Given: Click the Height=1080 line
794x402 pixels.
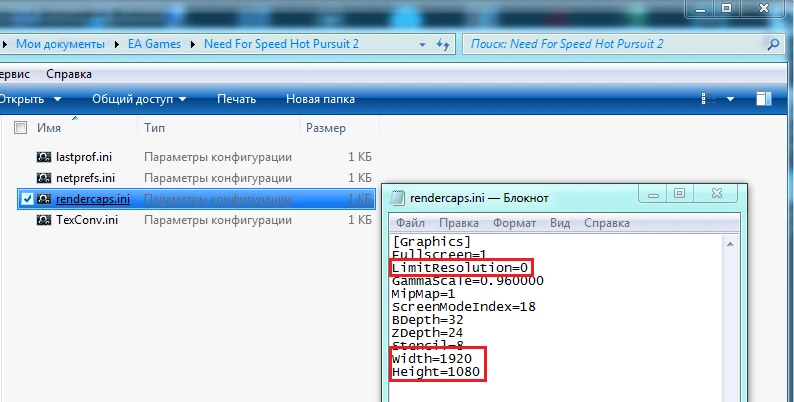Looking at the screenshot, I should coord(435,372).
